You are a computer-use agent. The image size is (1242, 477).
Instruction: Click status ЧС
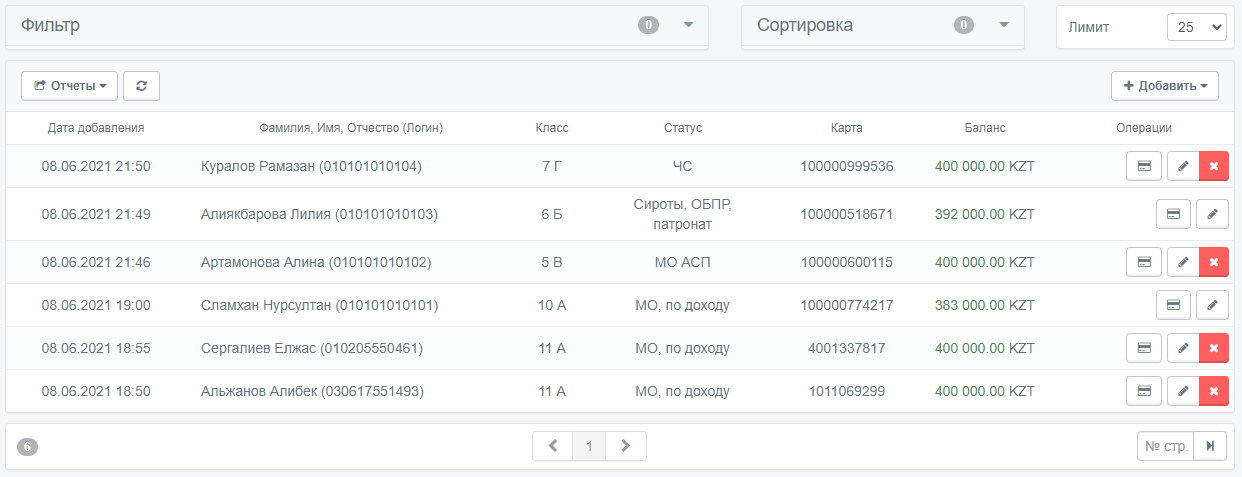683,166
